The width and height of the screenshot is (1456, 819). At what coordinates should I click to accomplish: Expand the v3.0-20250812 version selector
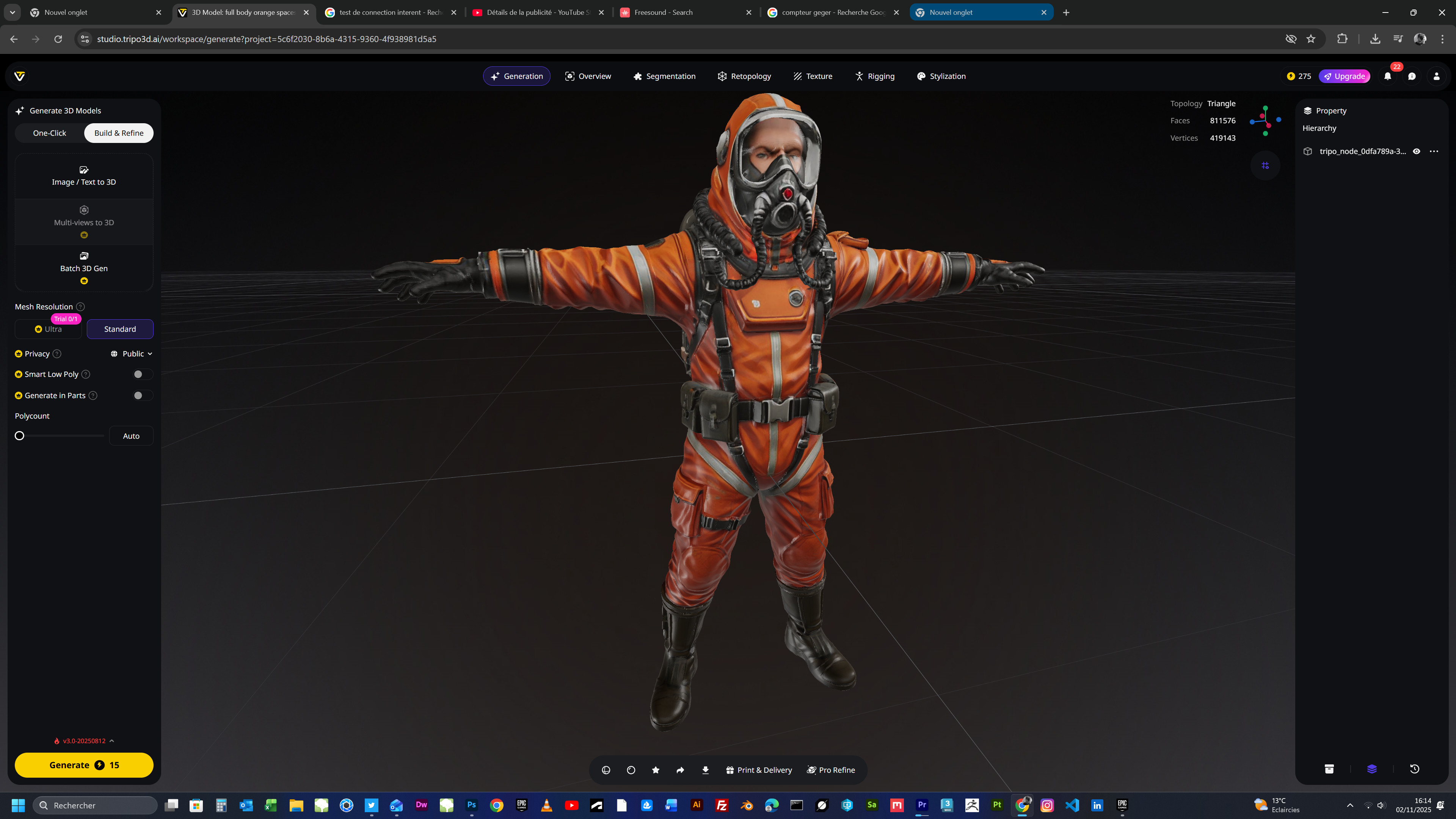click(84, 741)
